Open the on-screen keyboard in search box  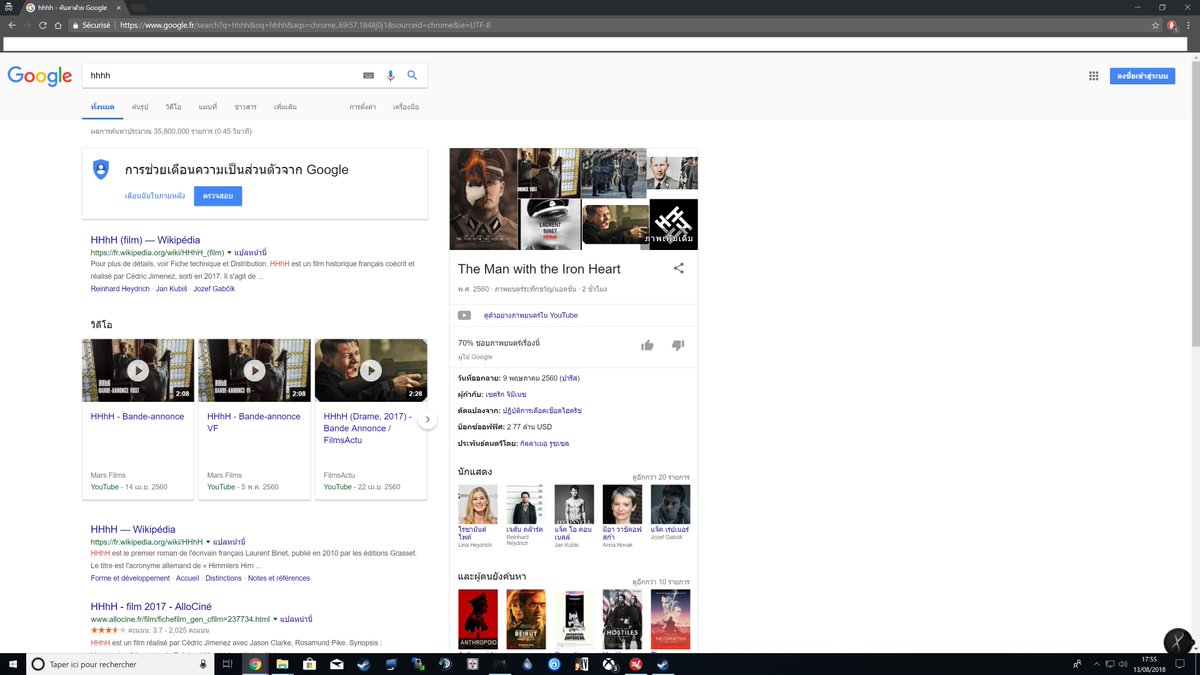click(368, 75)
